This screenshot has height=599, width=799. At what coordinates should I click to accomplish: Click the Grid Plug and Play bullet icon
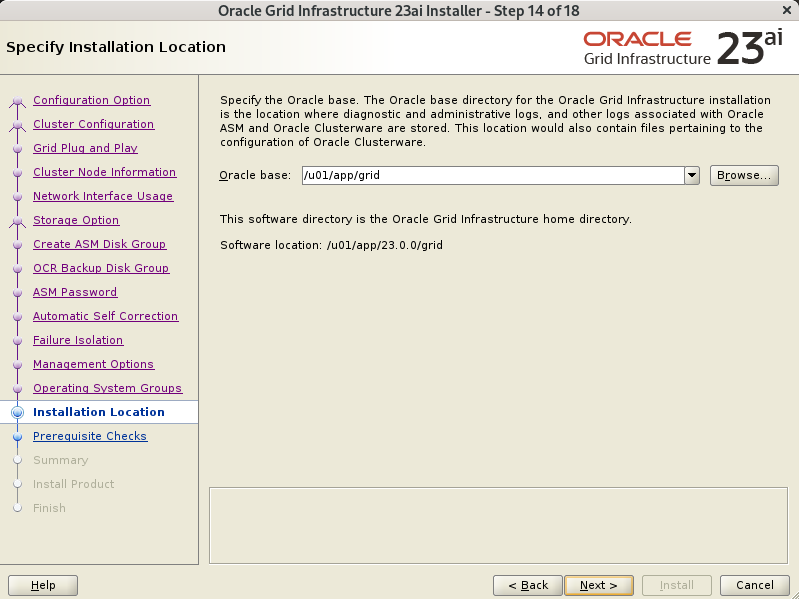[17, 148]
